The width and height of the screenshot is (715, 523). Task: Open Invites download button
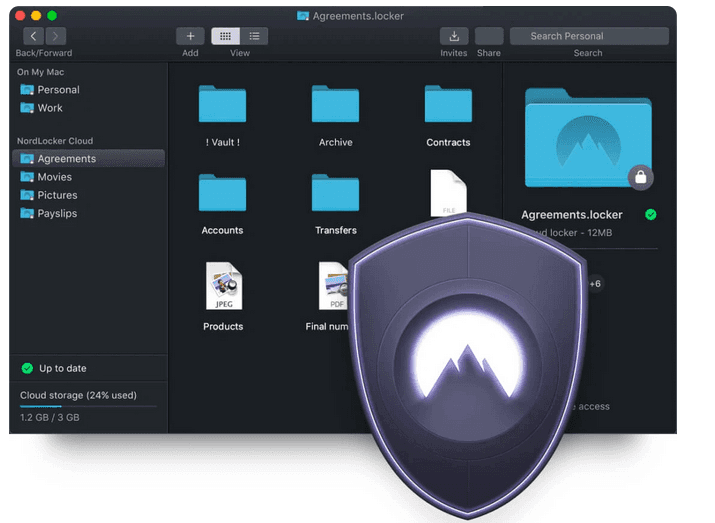click(454, 36)
